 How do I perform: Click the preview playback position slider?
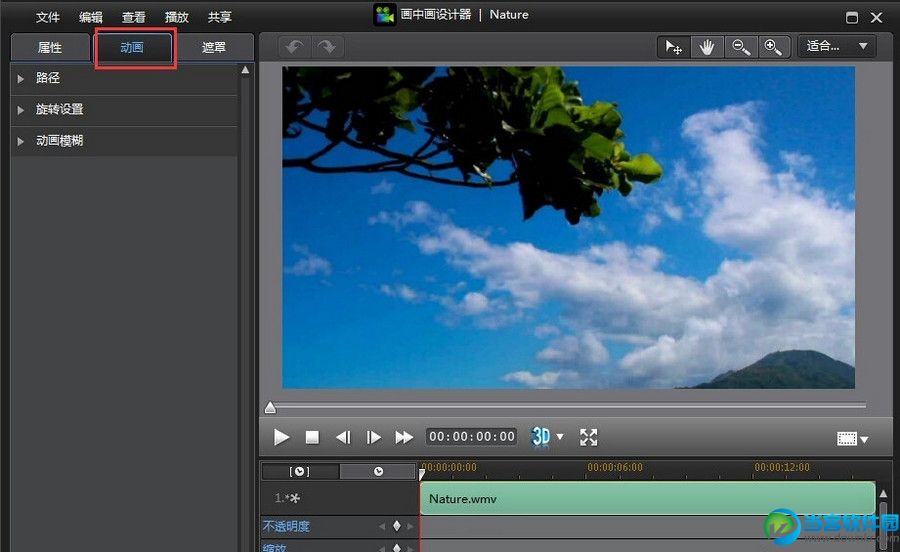(x=270, y=407)
